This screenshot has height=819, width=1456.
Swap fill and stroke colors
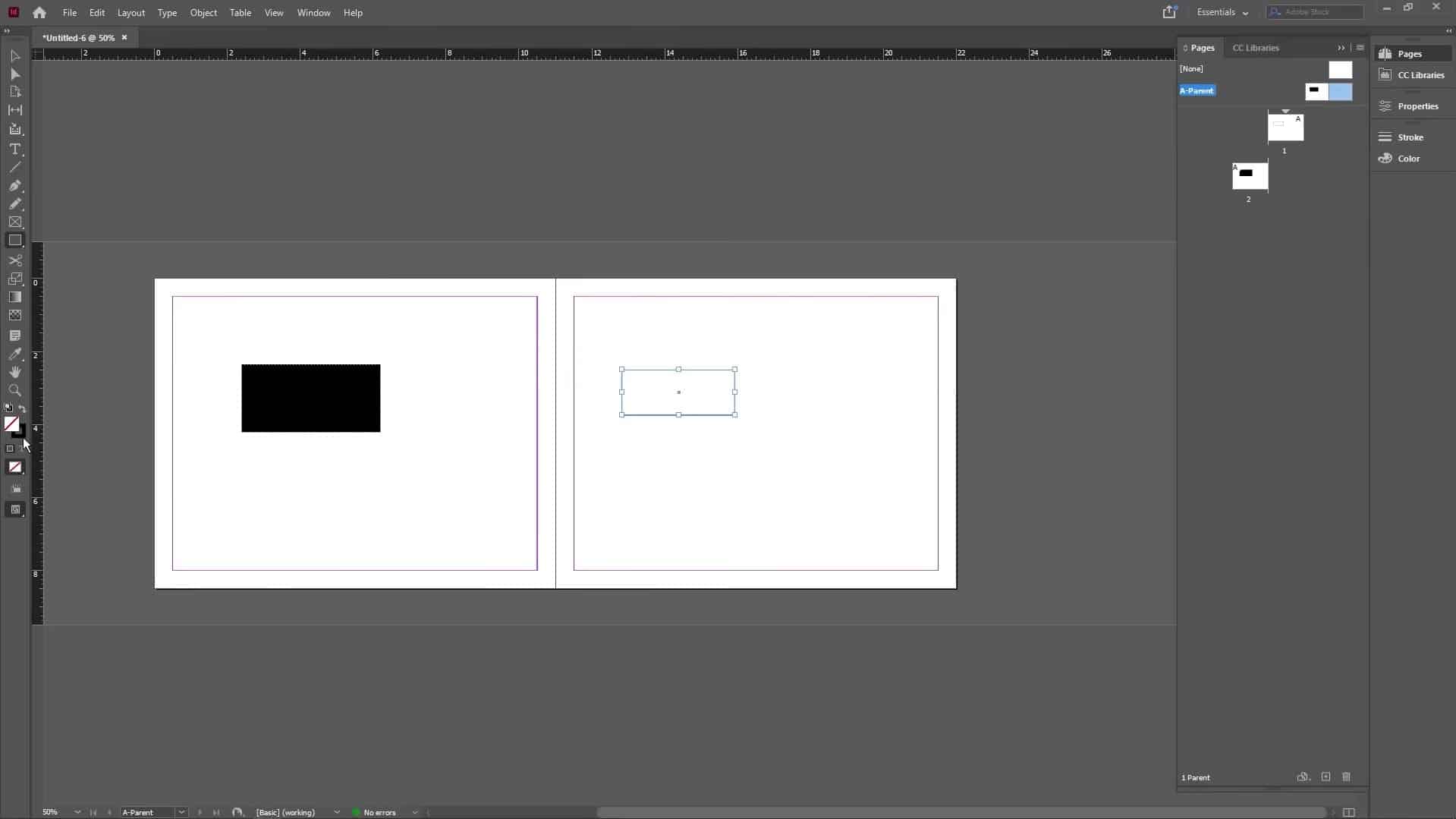coord(23,410)
